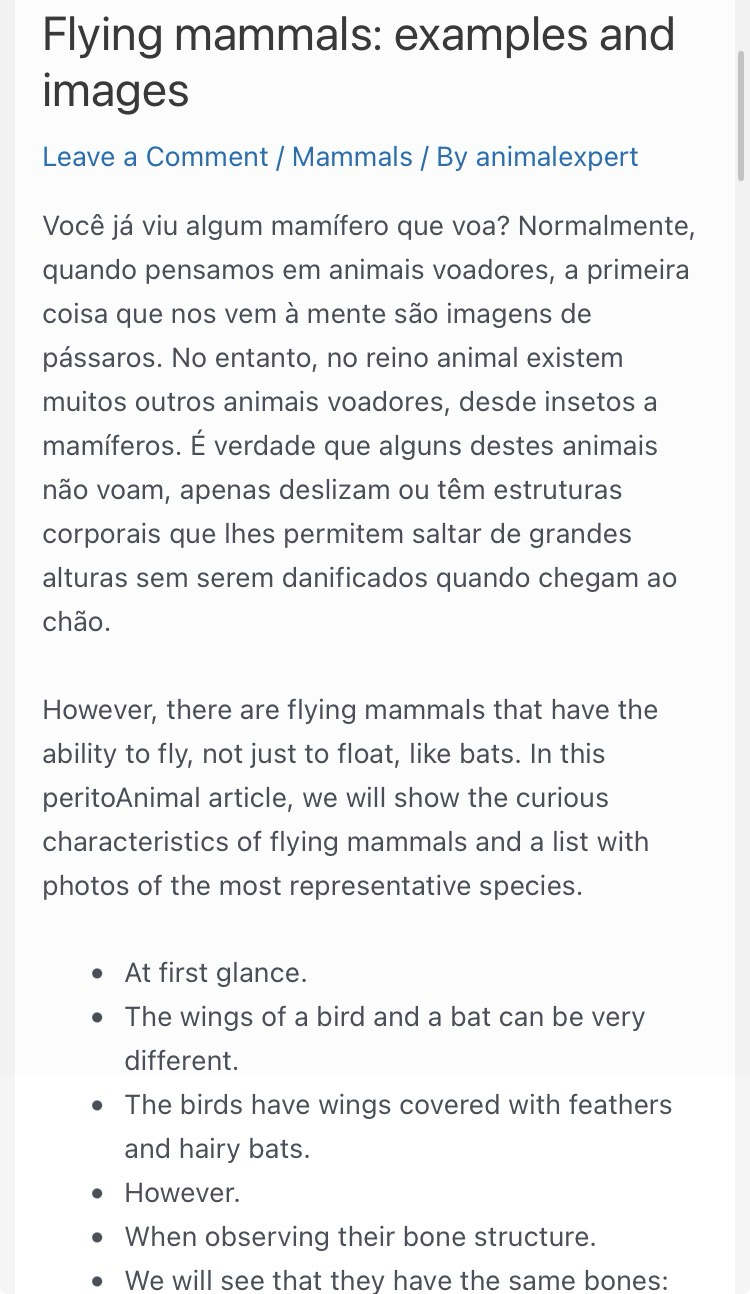The height and width of the screenshot is (1294, 750).
Task: Visit the animalexpert author page
Action: 556,157
